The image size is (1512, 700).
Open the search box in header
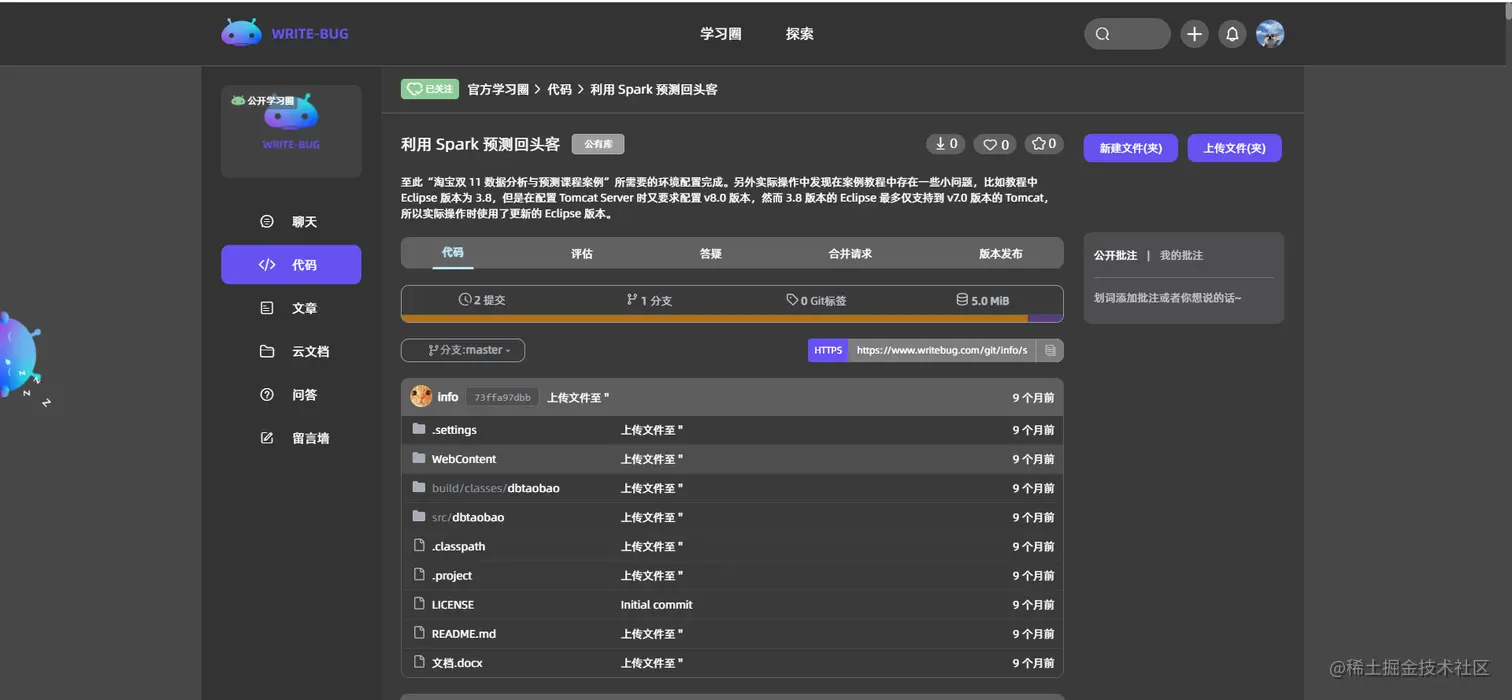point(1127,34)
